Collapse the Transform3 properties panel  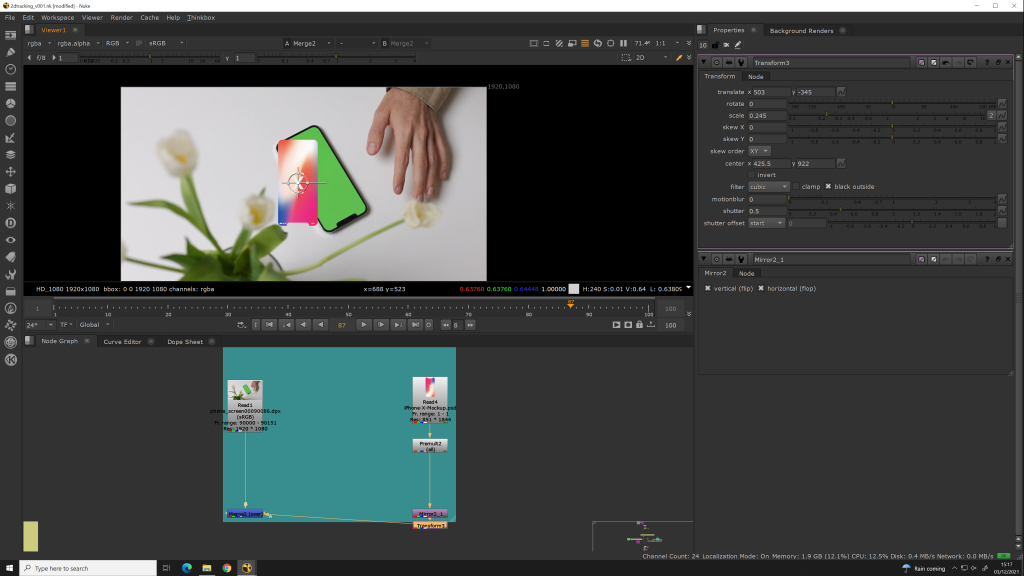pyautogui.click(x=704, y=63)
